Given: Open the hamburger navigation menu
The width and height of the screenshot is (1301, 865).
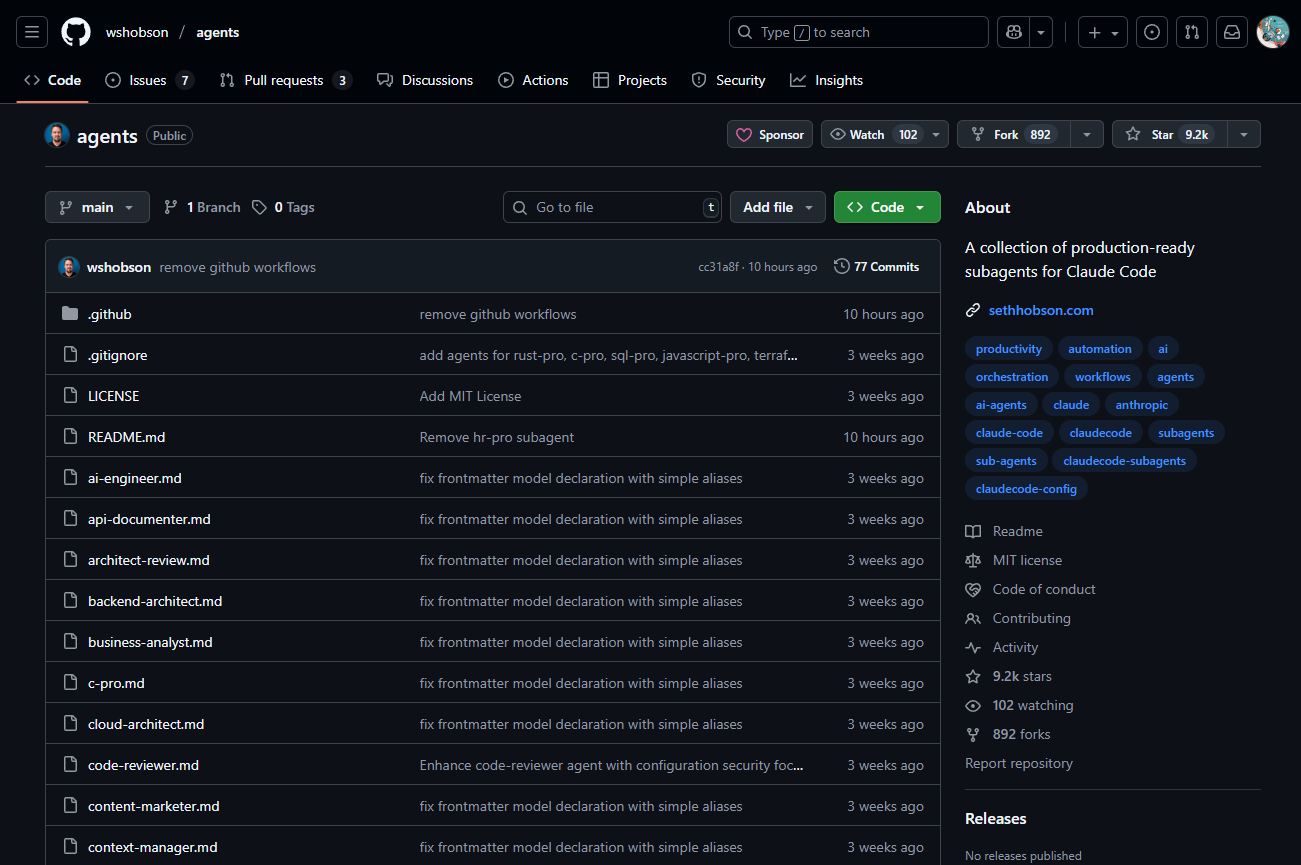Looking at the screenshot, I should tap(32, 32).
